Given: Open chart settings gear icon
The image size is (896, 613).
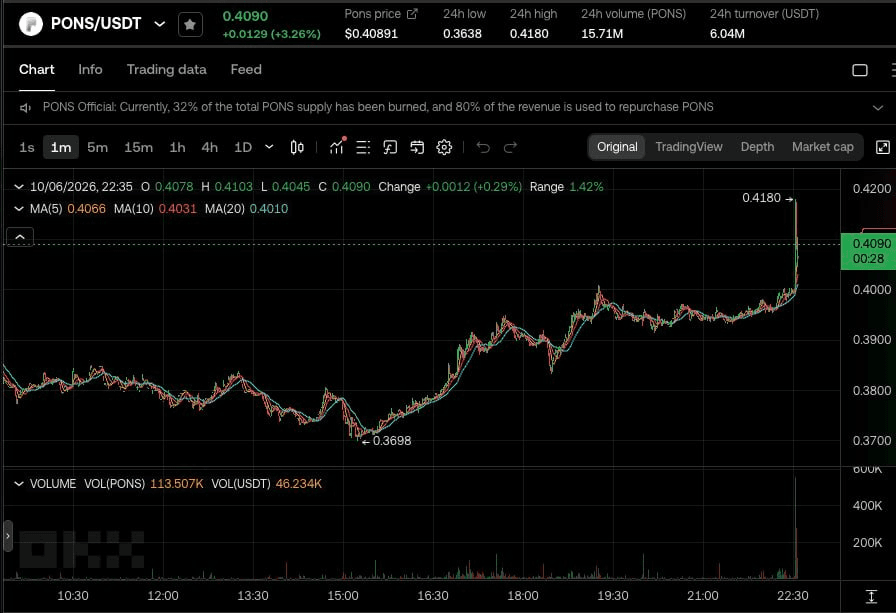Looking at the screenshot, I should 444,147.
